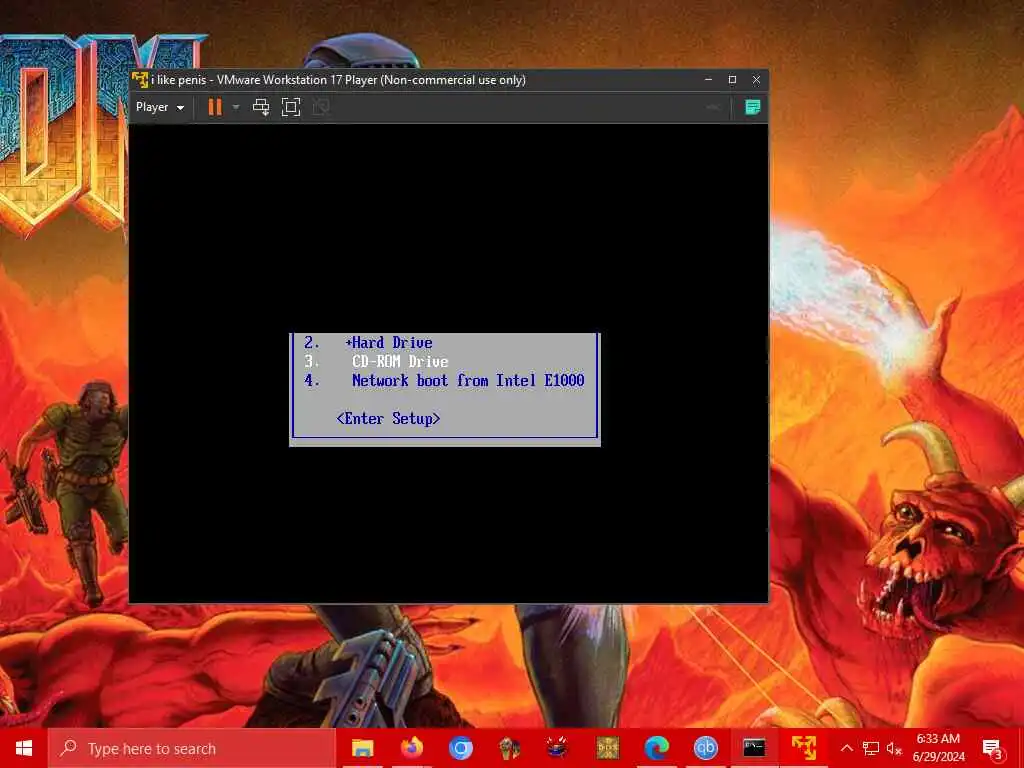
Task: Click the VMware logo in the title bar
Action: tap(140, 80)
